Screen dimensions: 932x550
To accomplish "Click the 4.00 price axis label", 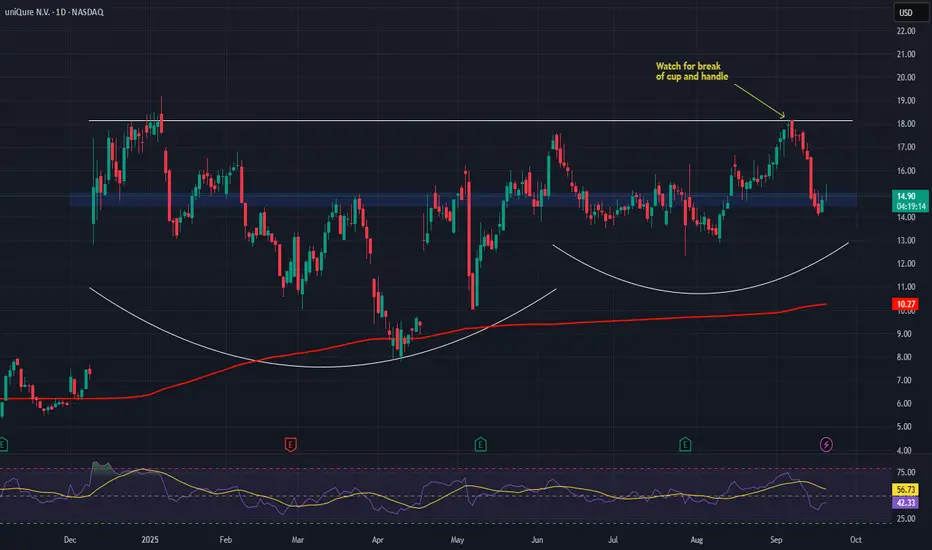I will tap(904, 450).
